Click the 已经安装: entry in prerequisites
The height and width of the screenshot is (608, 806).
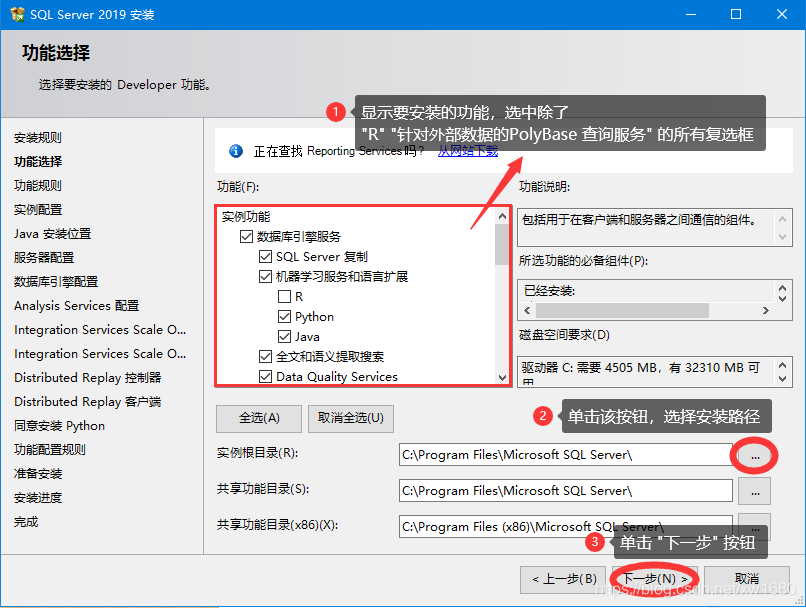coord(549,291)
